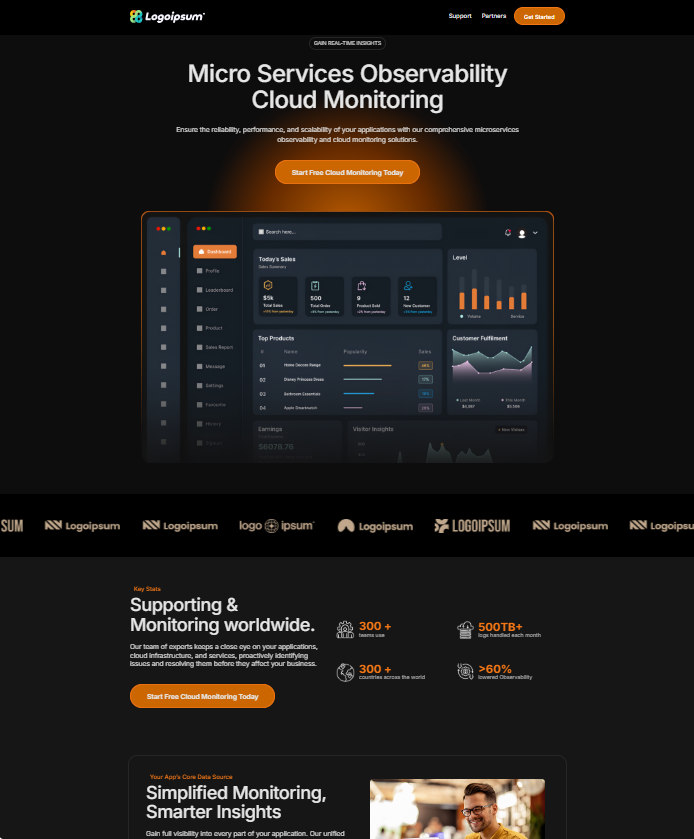
Task: Click the Visitor Insights heading
Action: coord(373,429)
